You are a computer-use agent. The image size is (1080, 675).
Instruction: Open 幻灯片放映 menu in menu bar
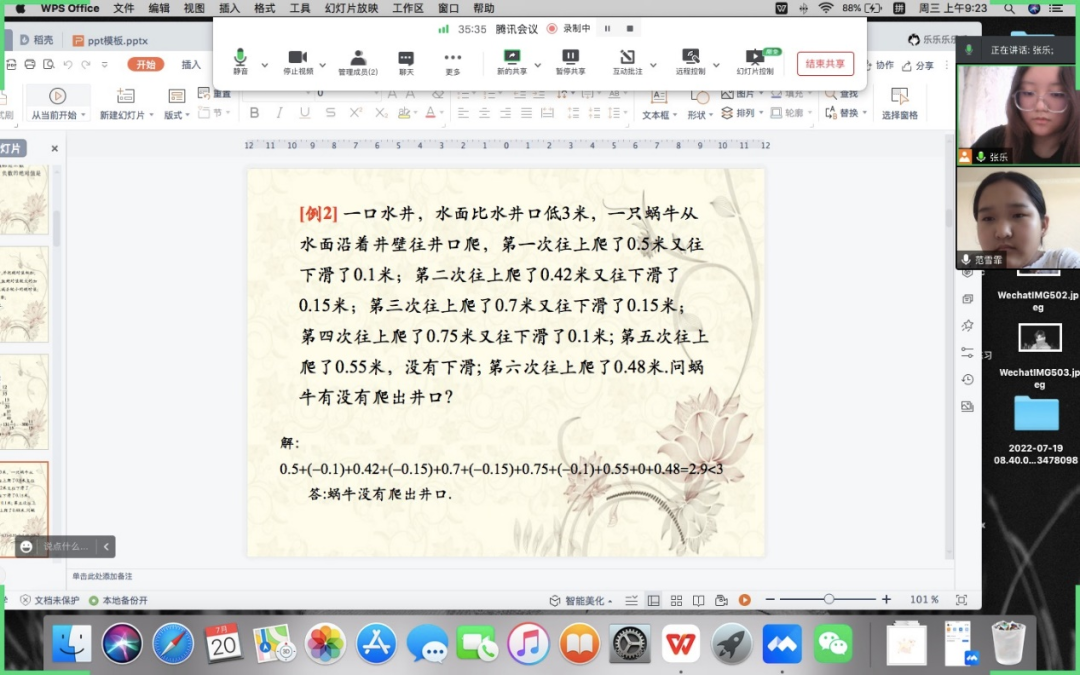[352, 8]
